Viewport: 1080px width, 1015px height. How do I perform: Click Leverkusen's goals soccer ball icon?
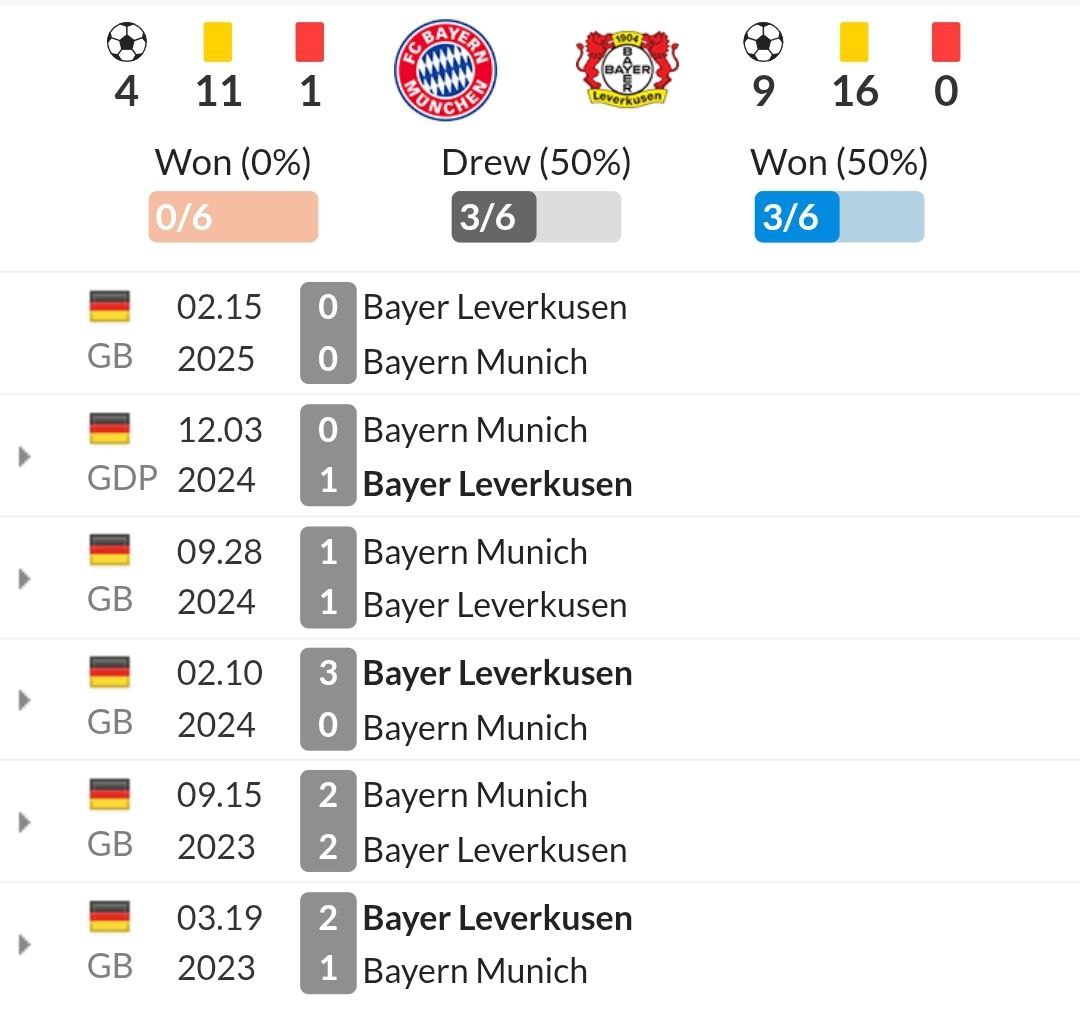(x=763, y=43)
